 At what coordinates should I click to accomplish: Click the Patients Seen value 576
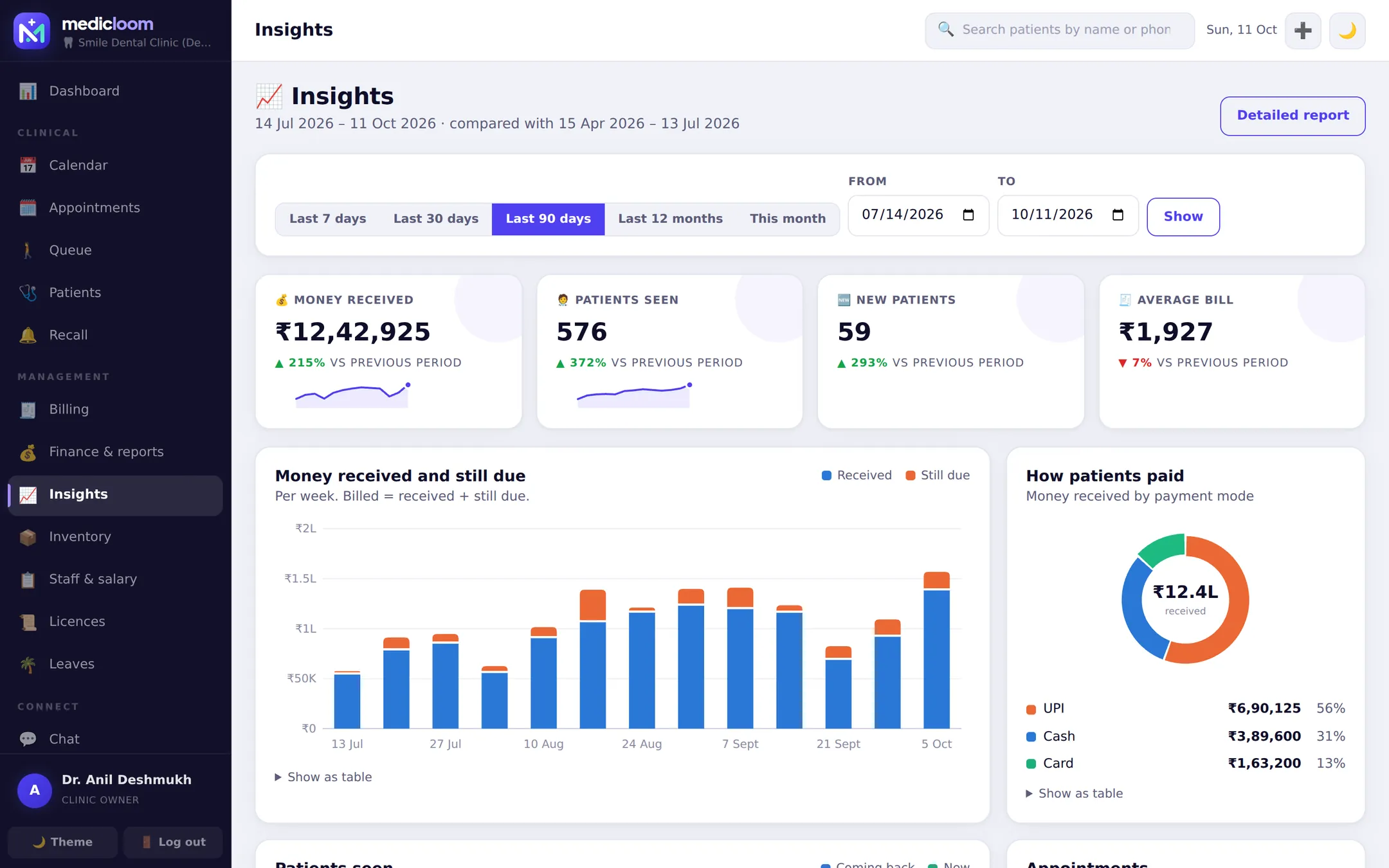(581, 332)
